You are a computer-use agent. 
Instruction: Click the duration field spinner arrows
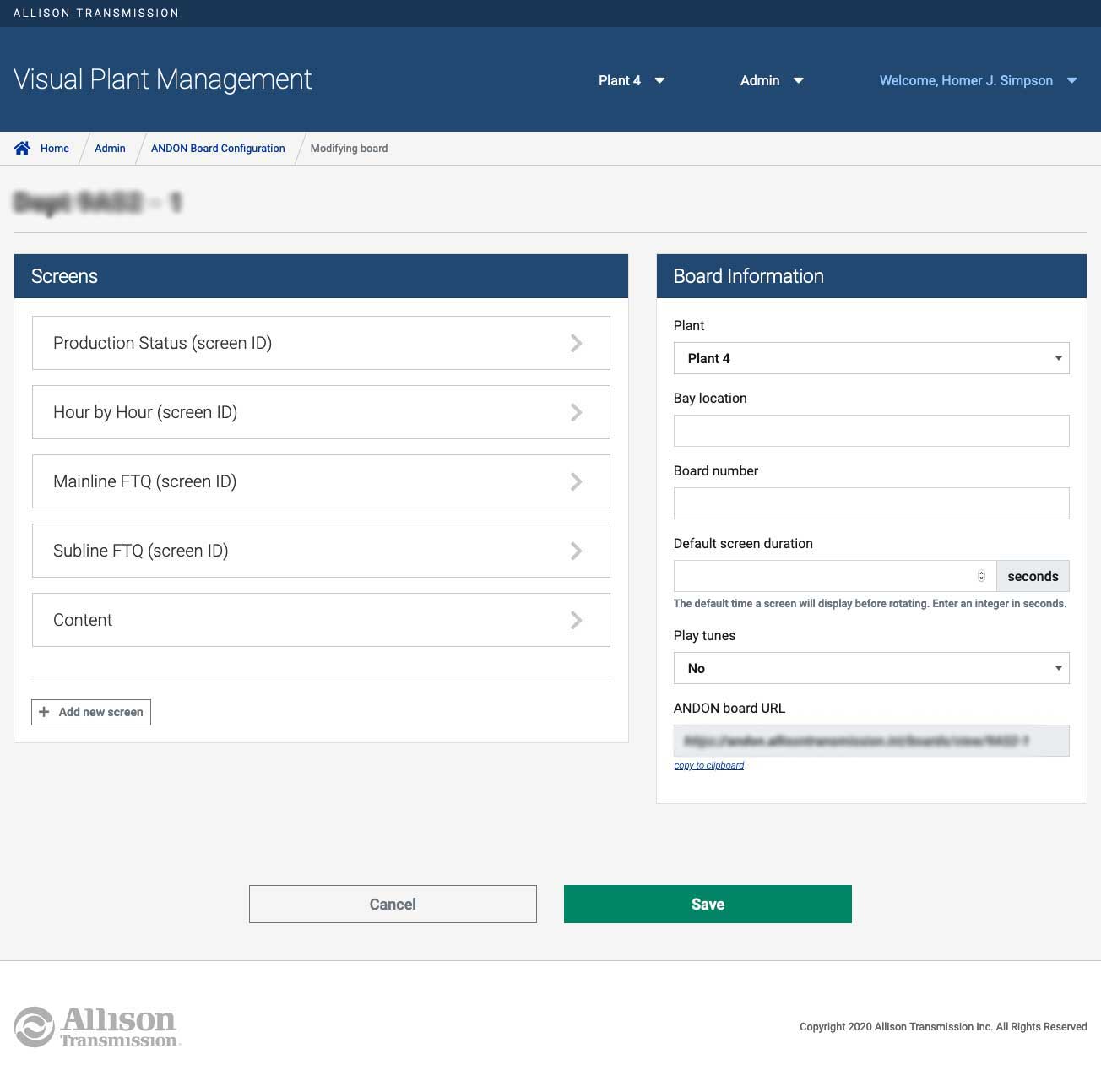981,576
